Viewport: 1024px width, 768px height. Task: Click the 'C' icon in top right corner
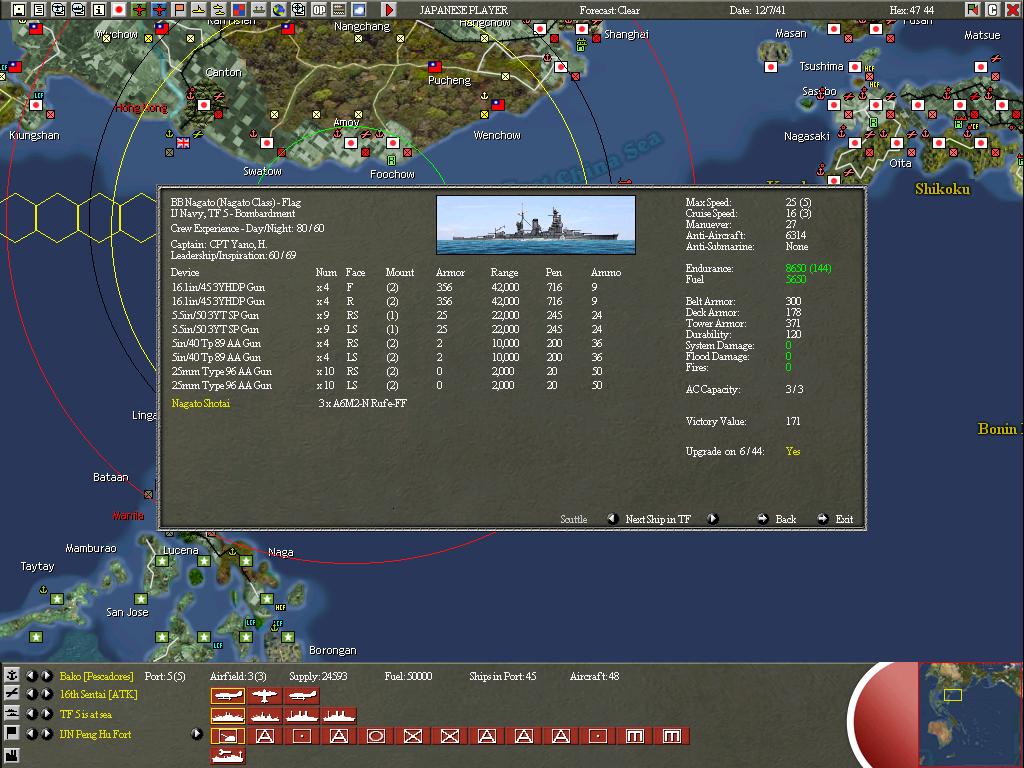pyautogui.click(x=993, y=9)
